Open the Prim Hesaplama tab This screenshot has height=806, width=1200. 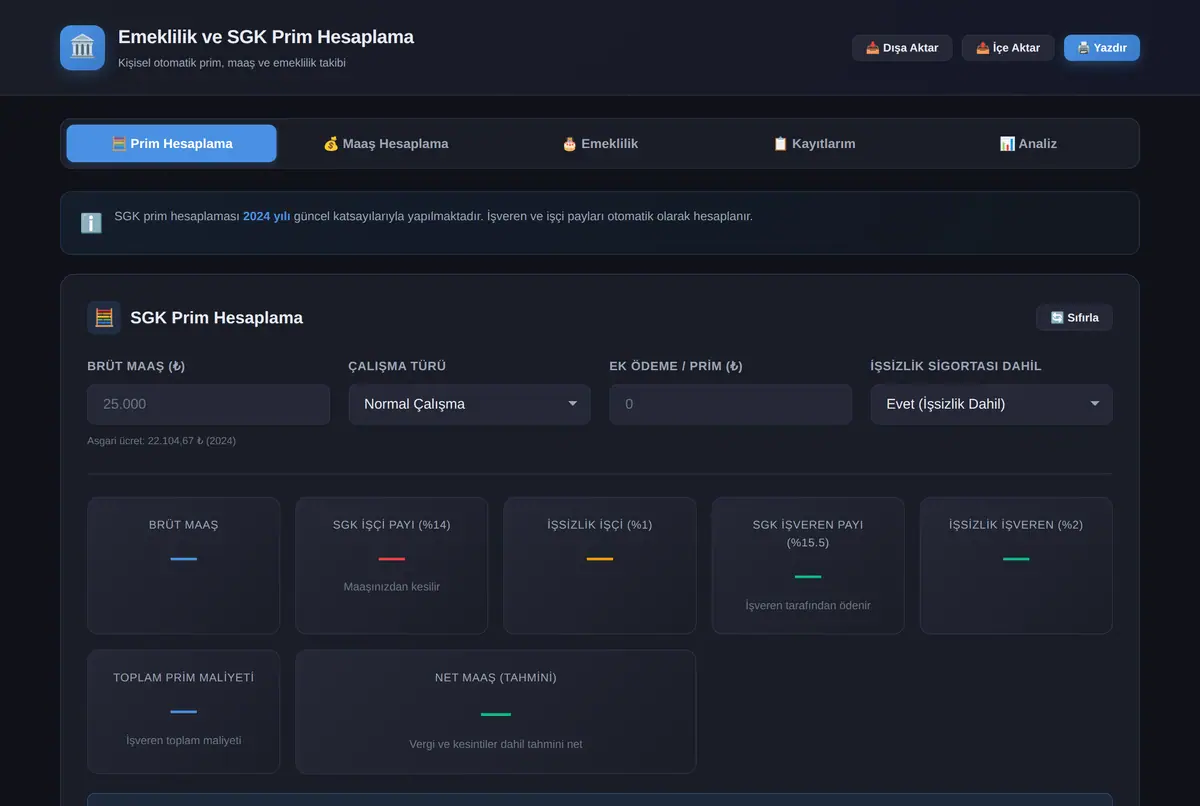(x=172, y=143)
